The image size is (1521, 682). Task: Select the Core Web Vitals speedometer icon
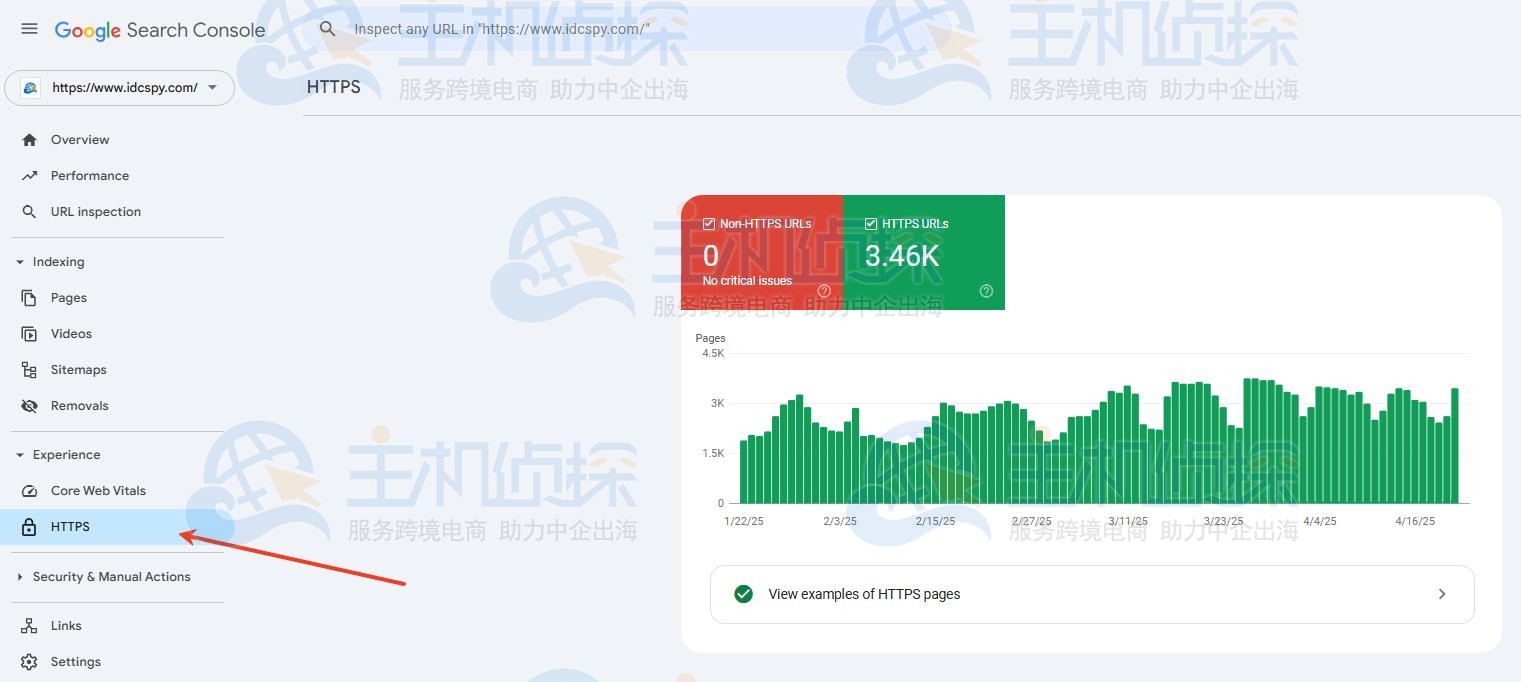30,490
